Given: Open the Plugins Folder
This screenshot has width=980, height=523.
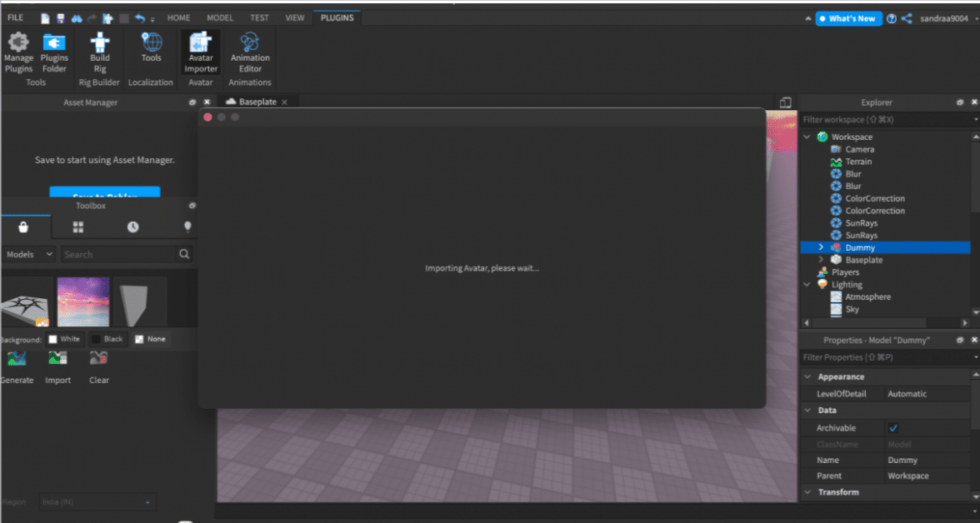Looking at the screenshot, I should pyautogui.click(x=54, y=53).
